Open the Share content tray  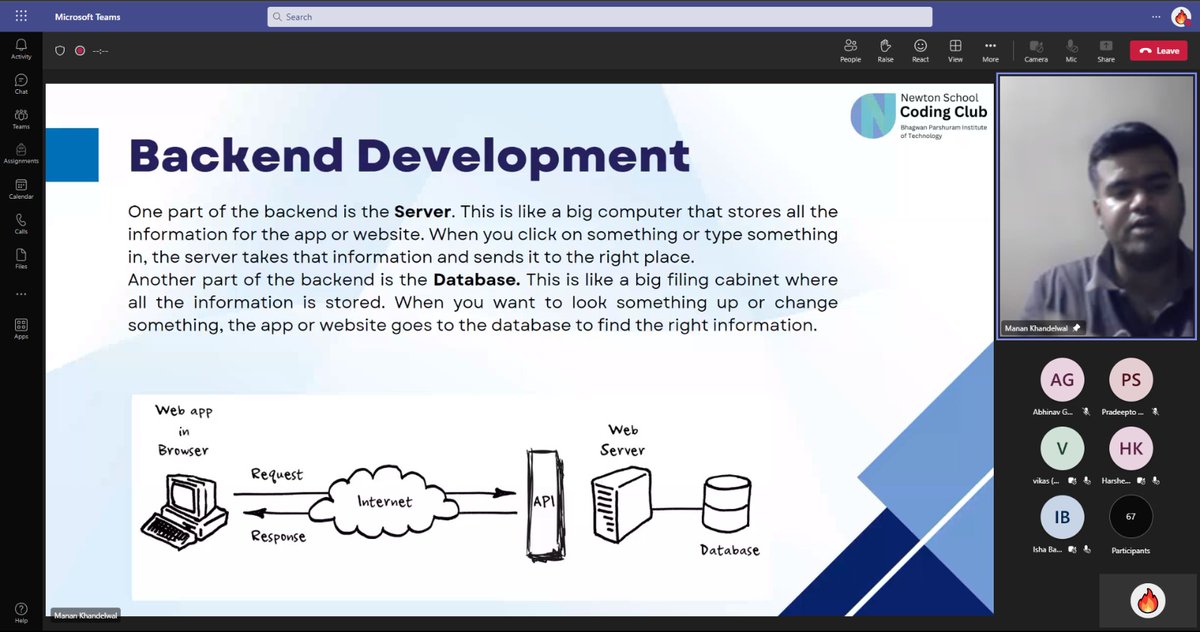1106,51
